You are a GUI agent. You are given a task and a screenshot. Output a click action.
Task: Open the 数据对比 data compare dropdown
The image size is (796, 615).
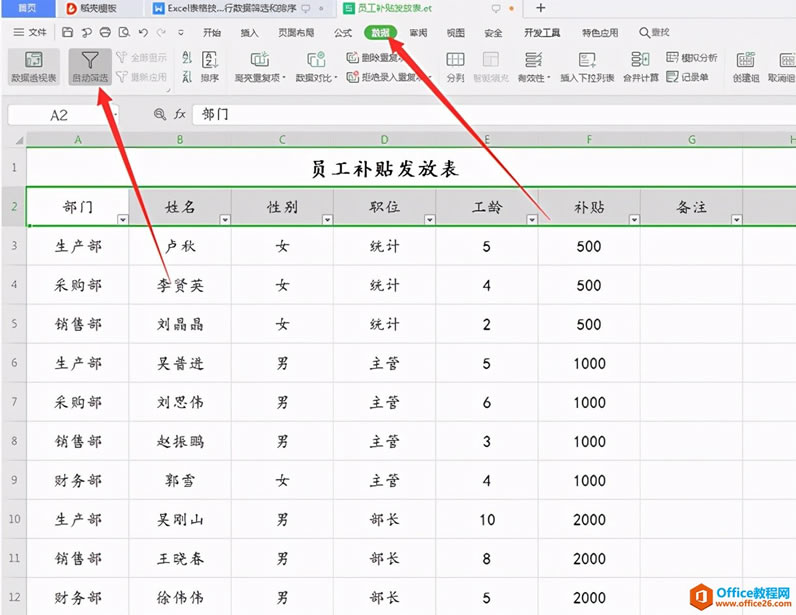[x=316, y=67]
